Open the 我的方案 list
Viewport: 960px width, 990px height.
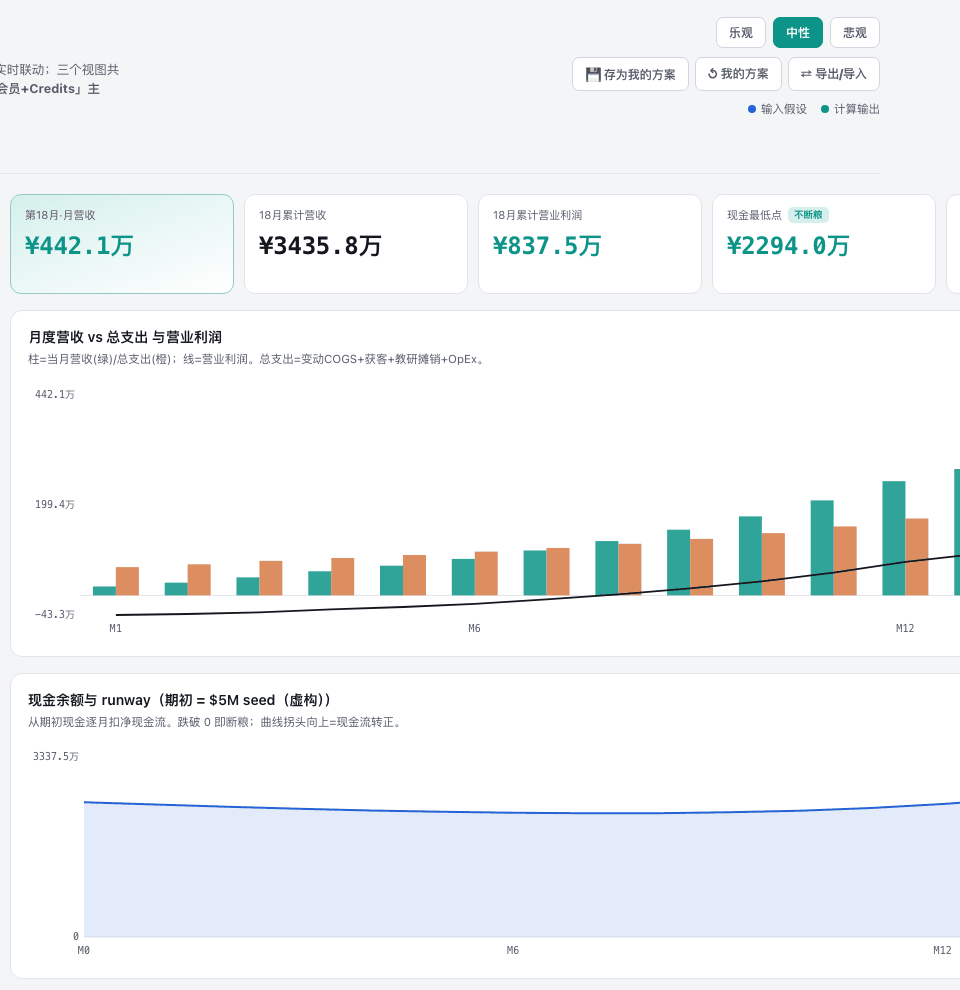click(738, 74)
